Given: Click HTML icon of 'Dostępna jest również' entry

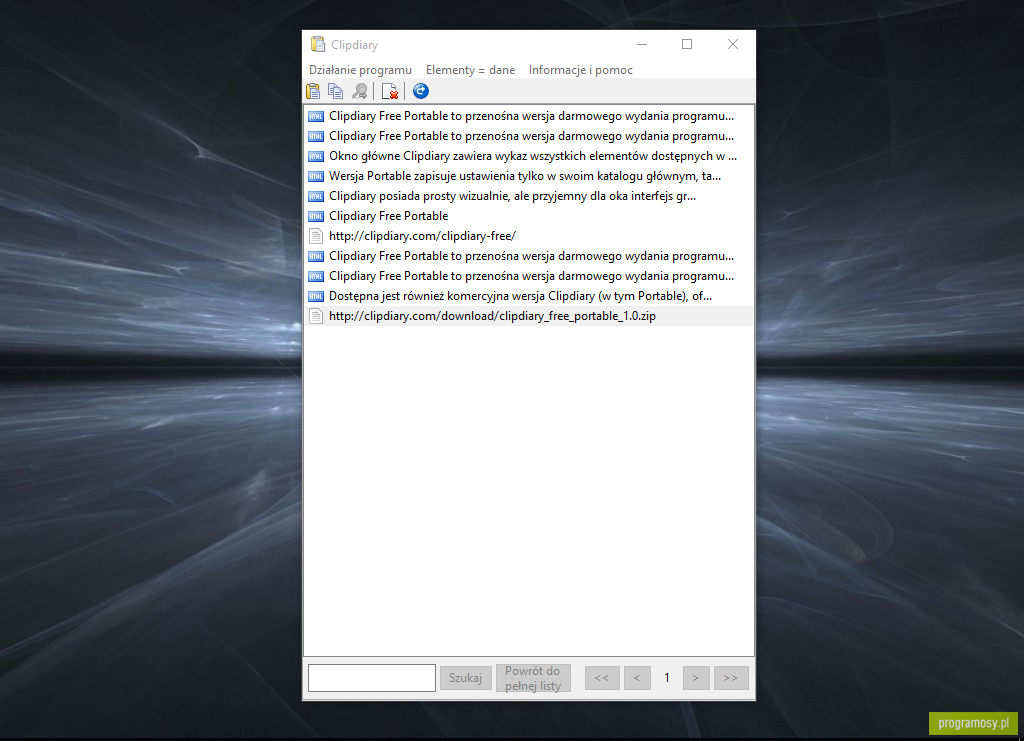Looking at the screenshot, I should pyautogui.click(x=316, y=296).
